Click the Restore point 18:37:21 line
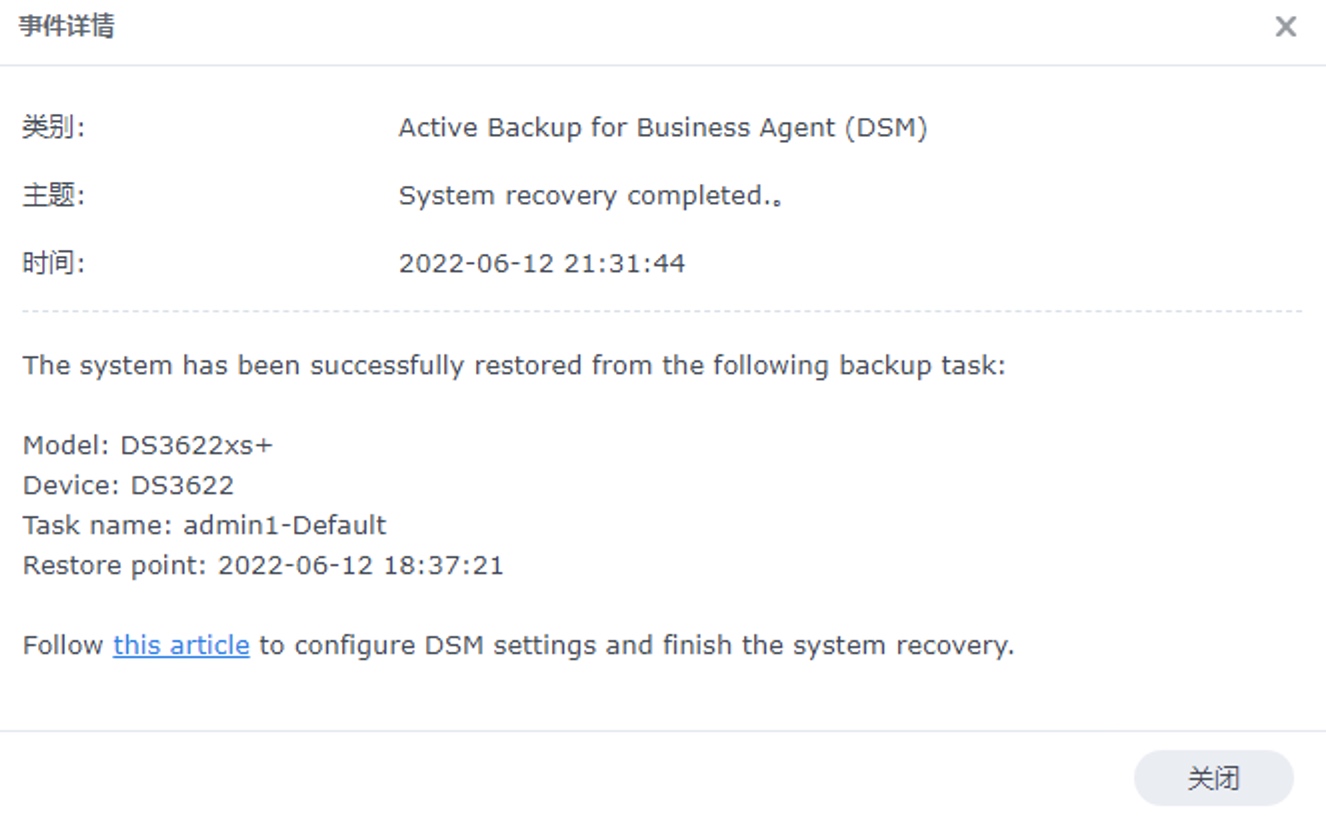This screenshot has width=1326, height=816. coord(263,566)
